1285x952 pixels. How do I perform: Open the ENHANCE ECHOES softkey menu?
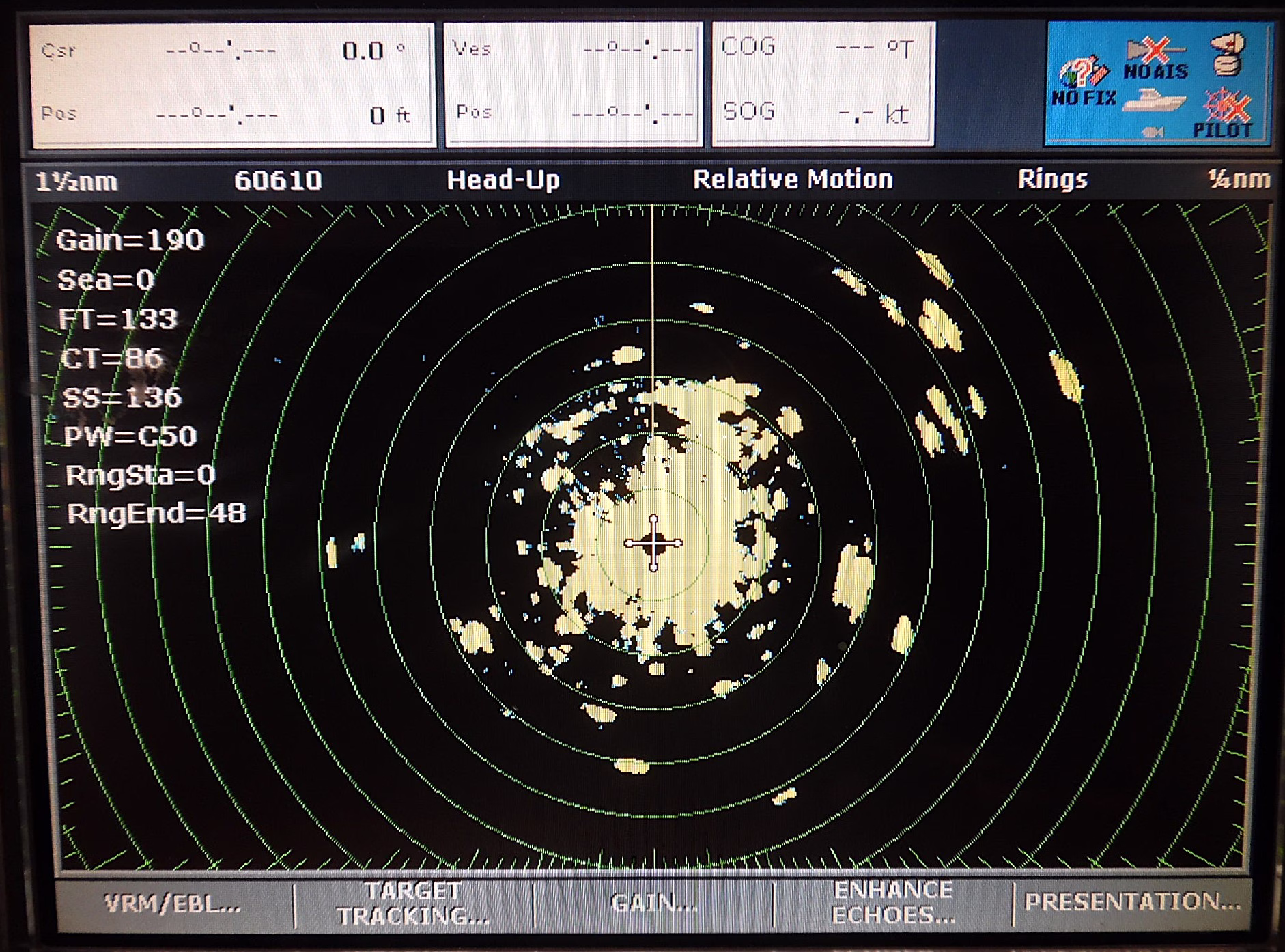tap(893, 903)
